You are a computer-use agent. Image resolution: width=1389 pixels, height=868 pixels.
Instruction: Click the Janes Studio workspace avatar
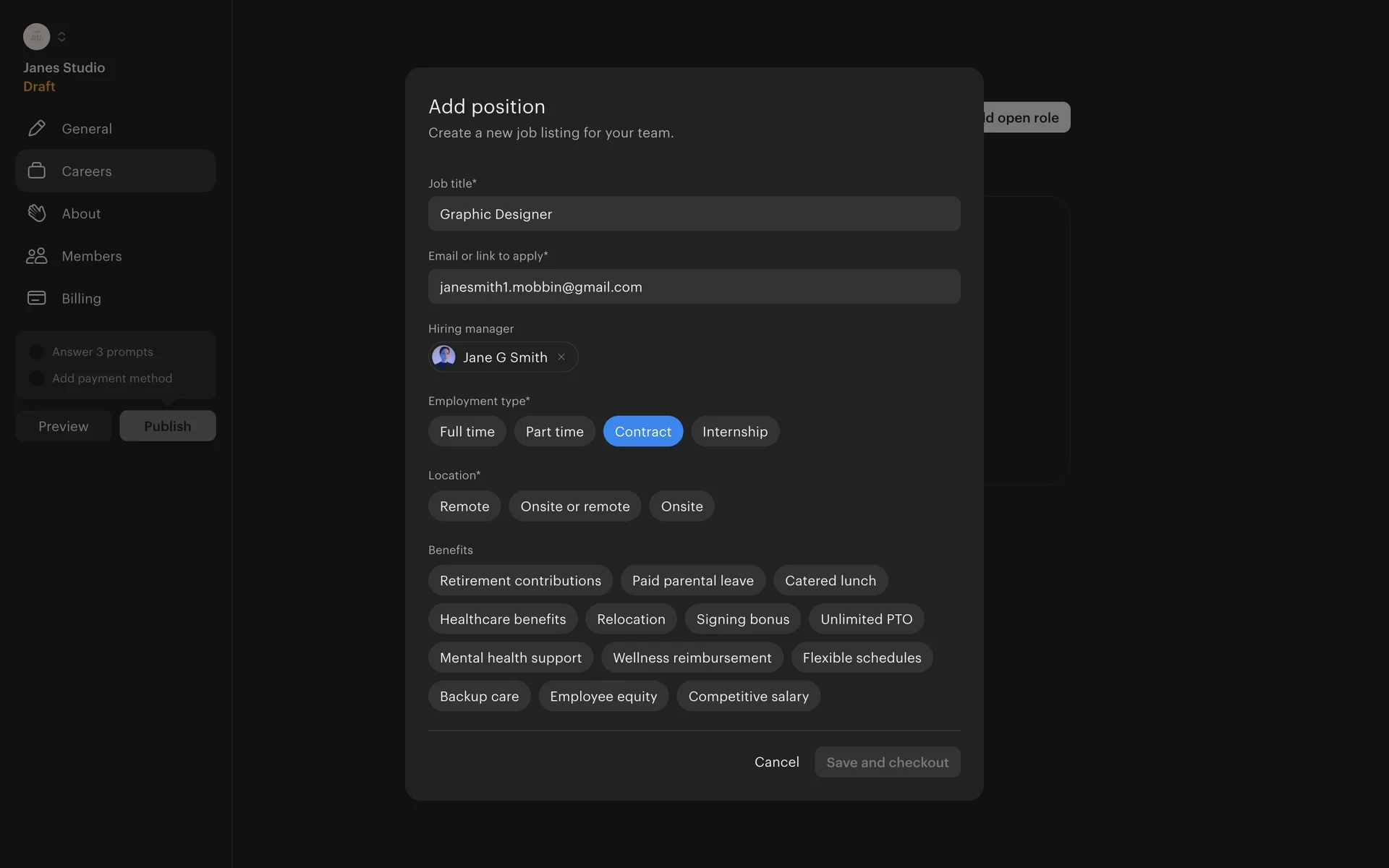click(x=36, y=36)
